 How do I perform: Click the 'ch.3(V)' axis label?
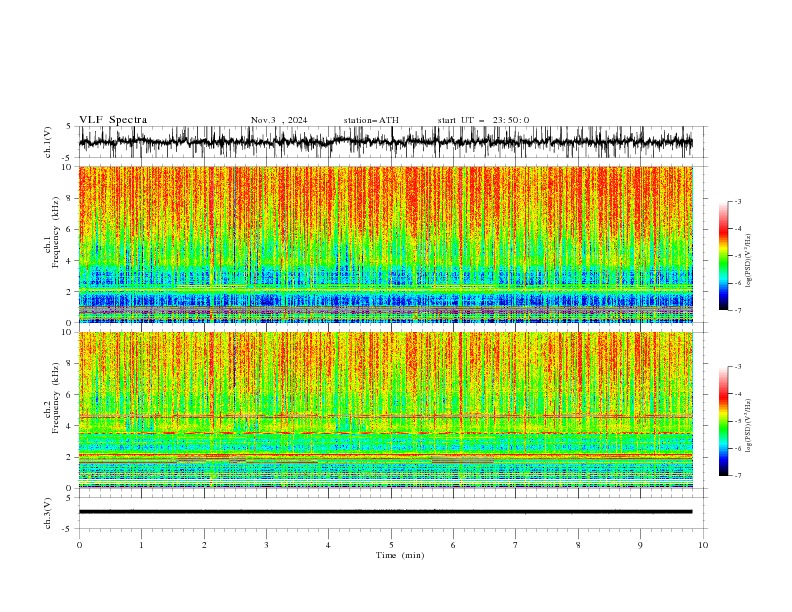48,513
